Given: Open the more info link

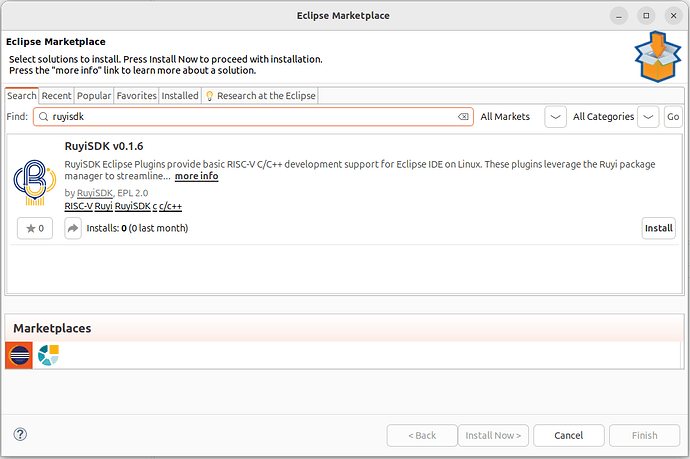Looking at the screenshot, I should (x=196, y=176).
